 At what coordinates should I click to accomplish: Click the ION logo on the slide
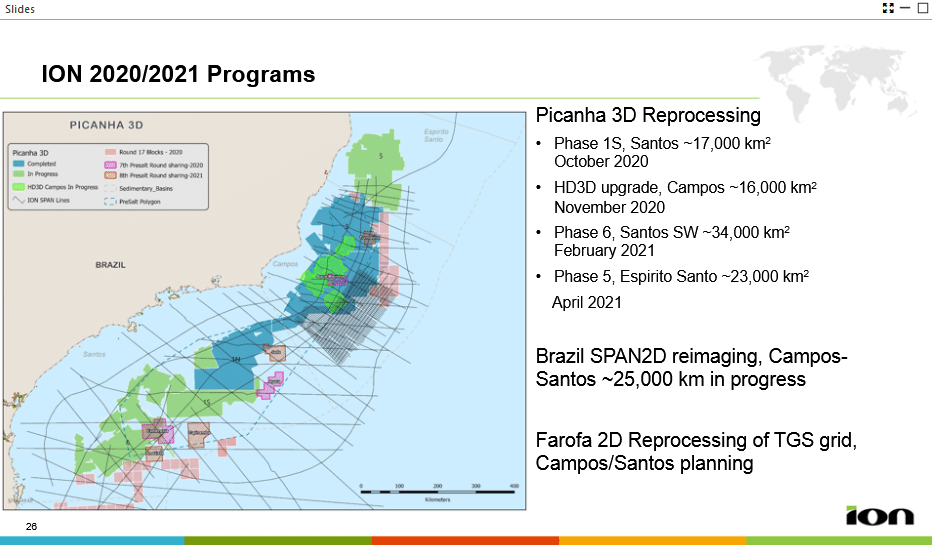(880, 515)
